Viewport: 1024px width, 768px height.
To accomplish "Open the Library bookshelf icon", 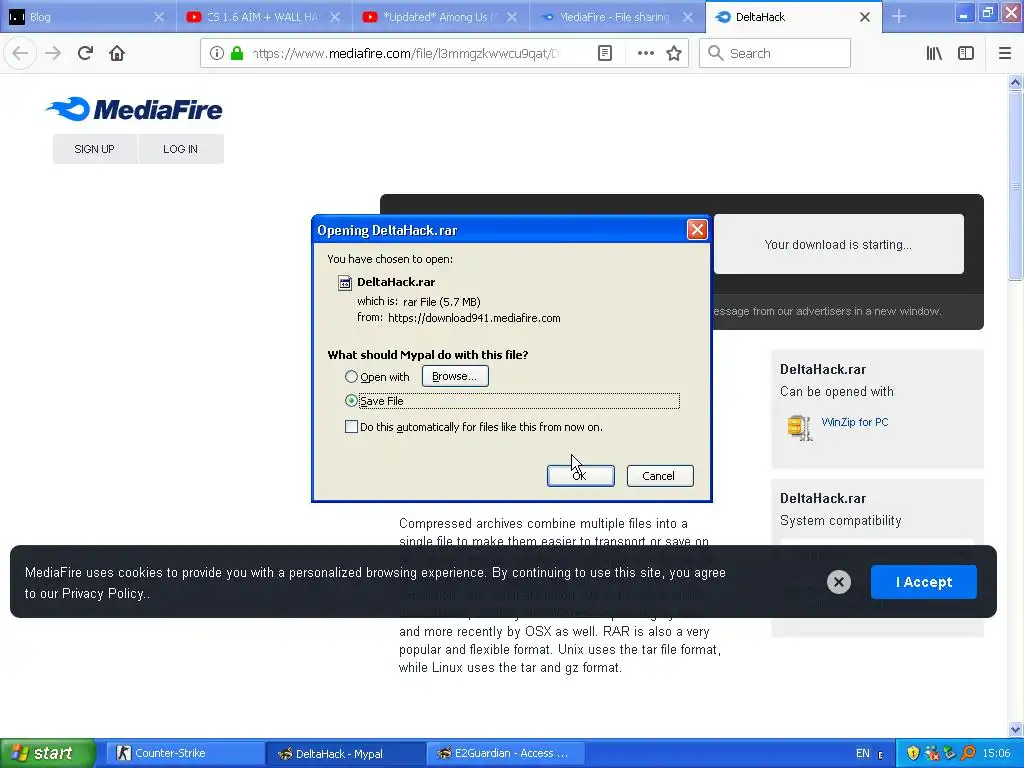I will click(934, 54).
